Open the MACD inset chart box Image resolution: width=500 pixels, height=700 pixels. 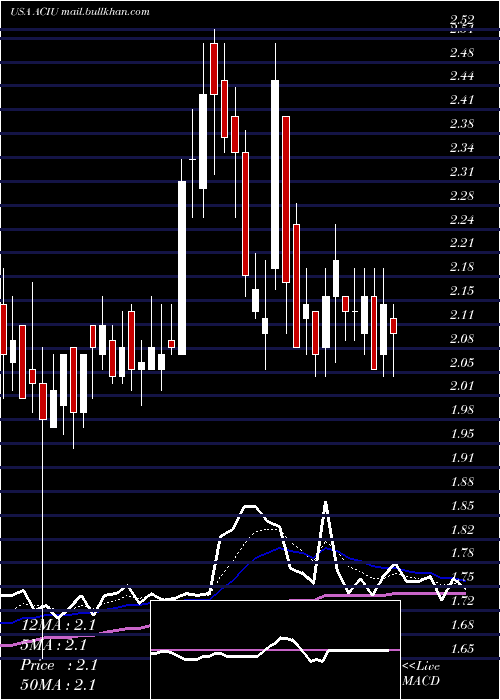(275, 650)
